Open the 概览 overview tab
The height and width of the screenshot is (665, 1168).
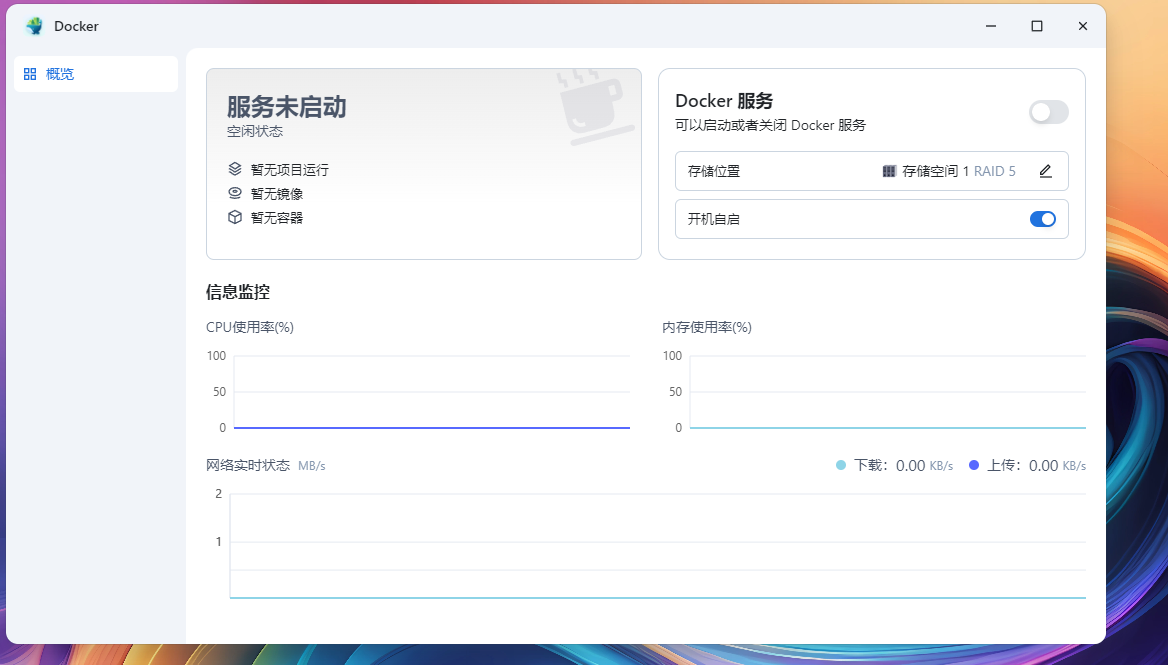click(96, 74)
